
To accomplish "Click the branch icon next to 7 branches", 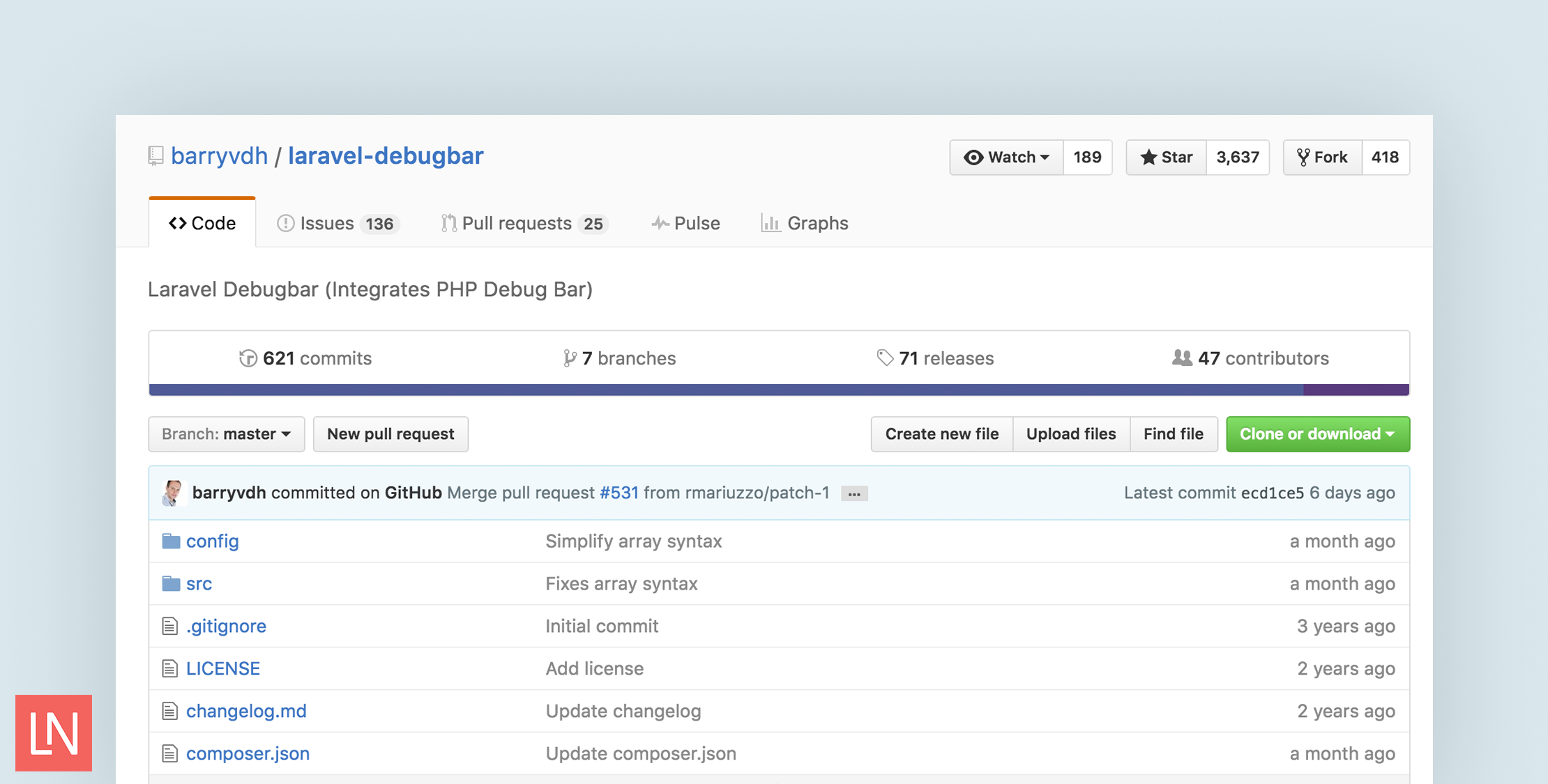I will point(570,358).
